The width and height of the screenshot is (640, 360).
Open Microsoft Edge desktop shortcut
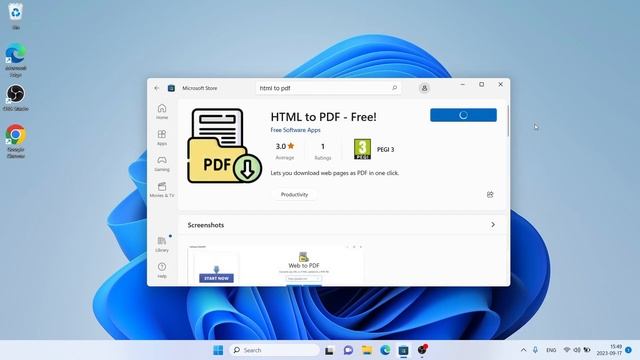(16, 60)
